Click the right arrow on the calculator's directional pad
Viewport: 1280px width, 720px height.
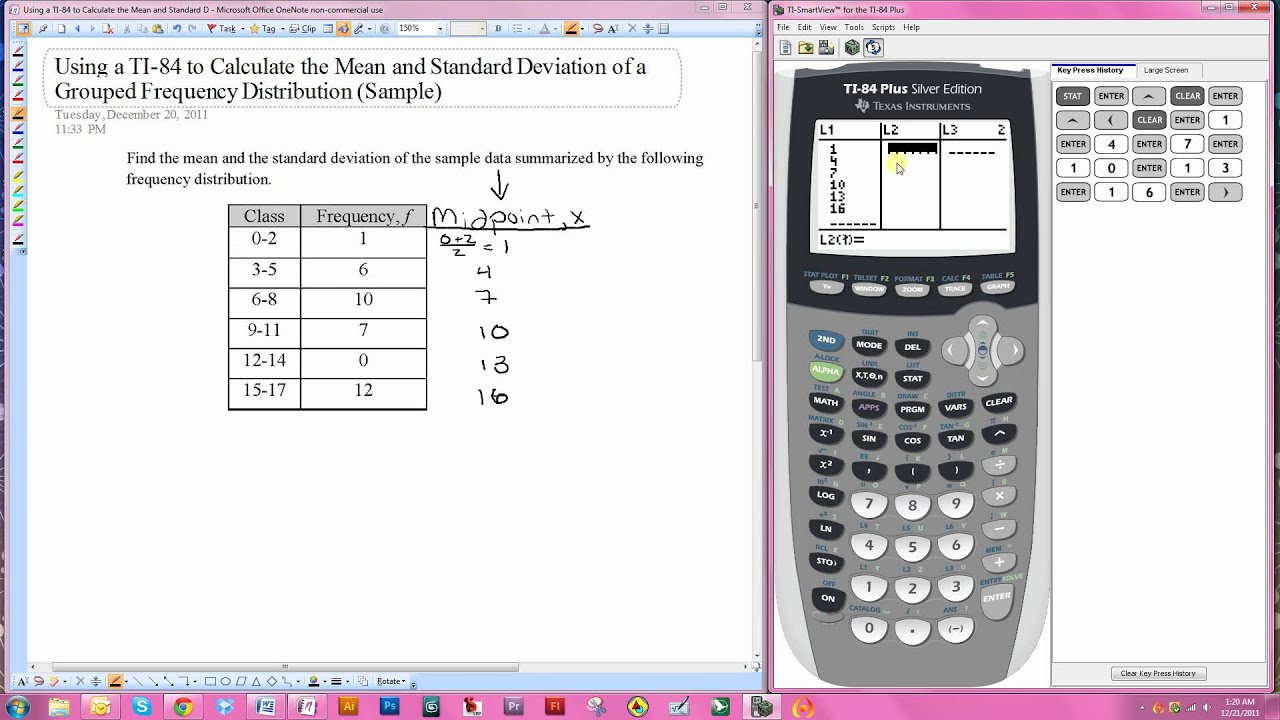coord(1012,350)
